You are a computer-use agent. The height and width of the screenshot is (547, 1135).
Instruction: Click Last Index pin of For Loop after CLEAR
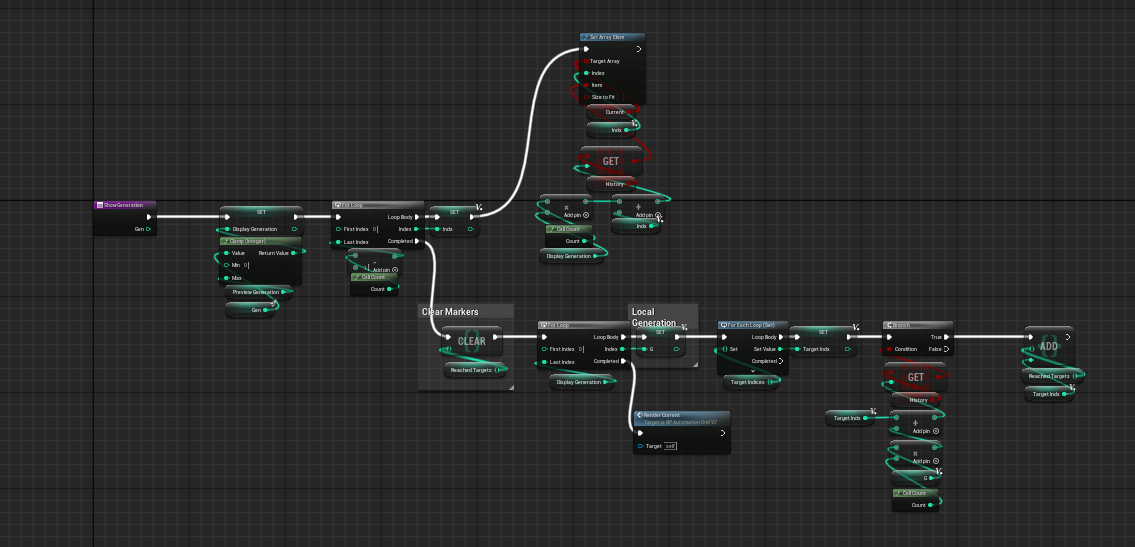(543, 362)
